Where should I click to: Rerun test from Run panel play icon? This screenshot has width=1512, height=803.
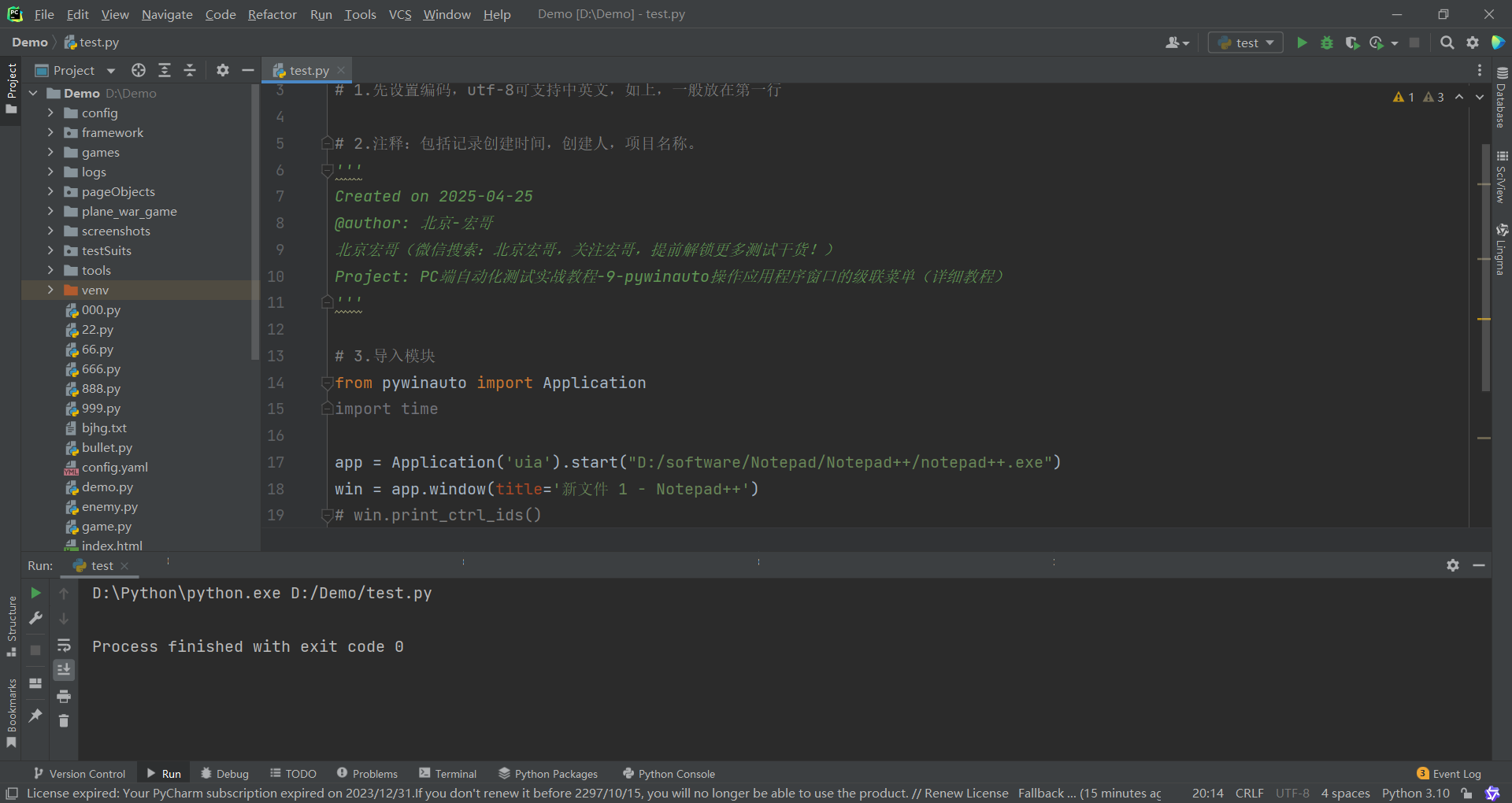[35, 593]
